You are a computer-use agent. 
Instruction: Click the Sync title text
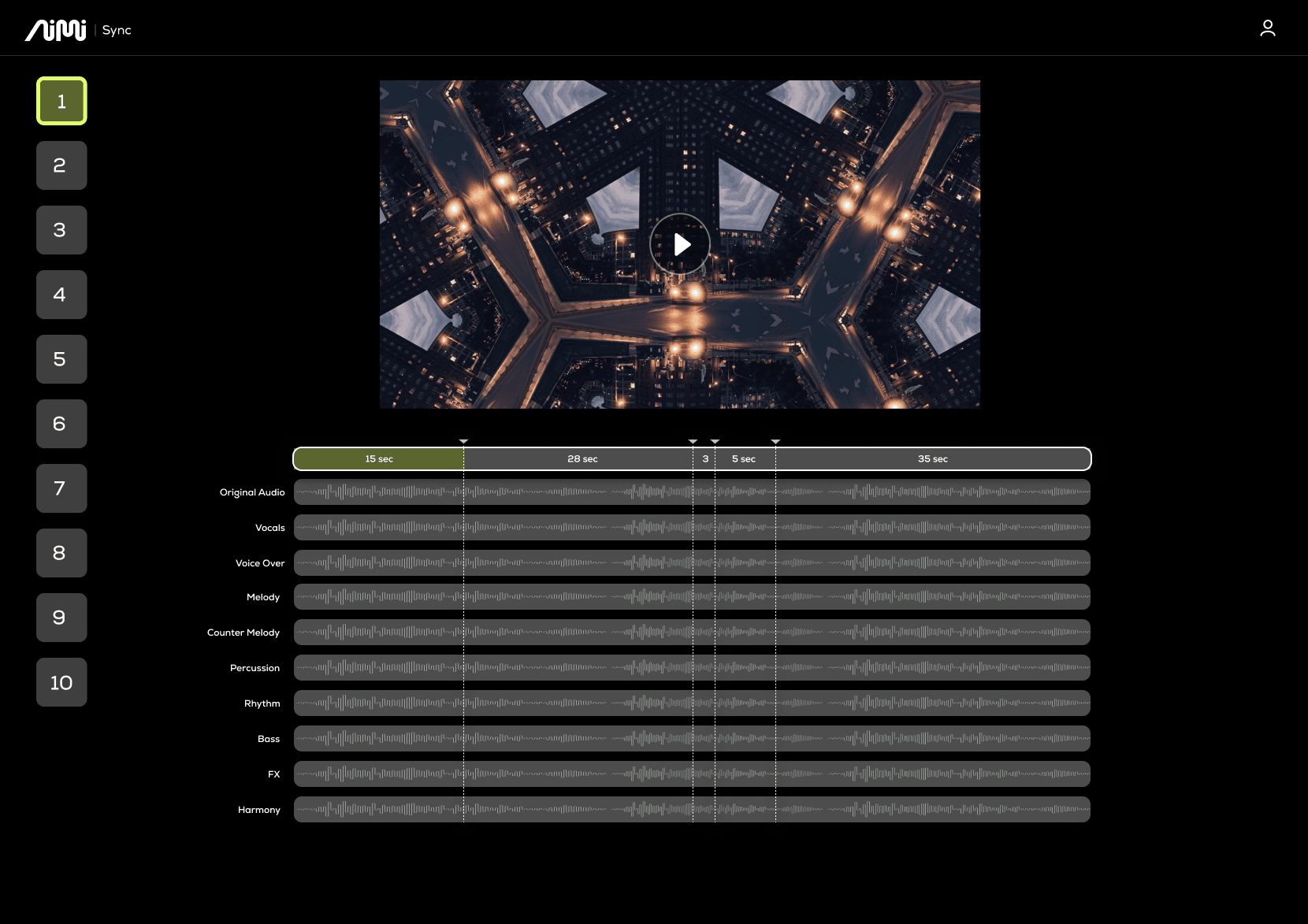(x=117, y=30)
